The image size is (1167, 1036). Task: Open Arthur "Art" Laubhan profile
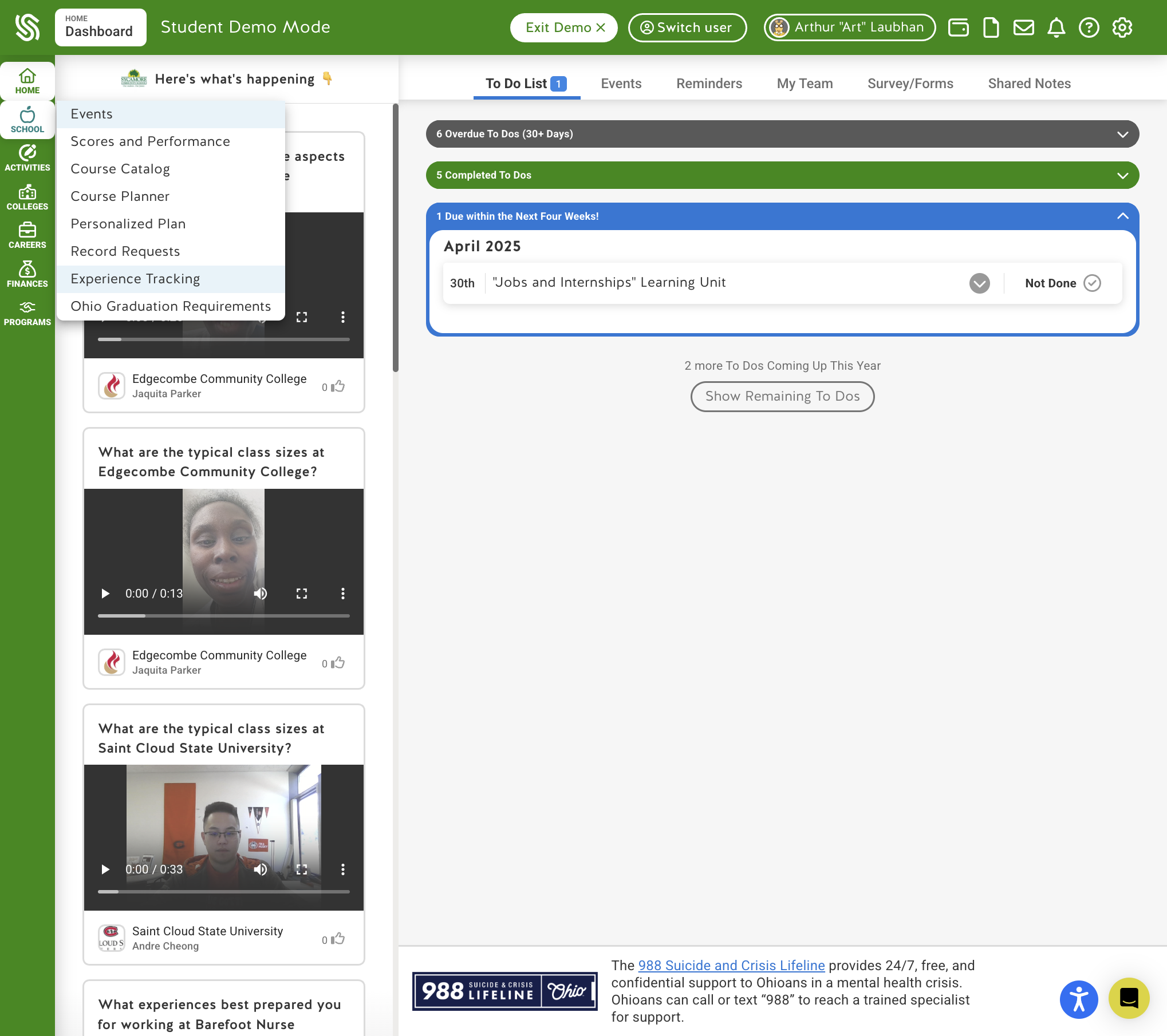click(x=850, y=27)
